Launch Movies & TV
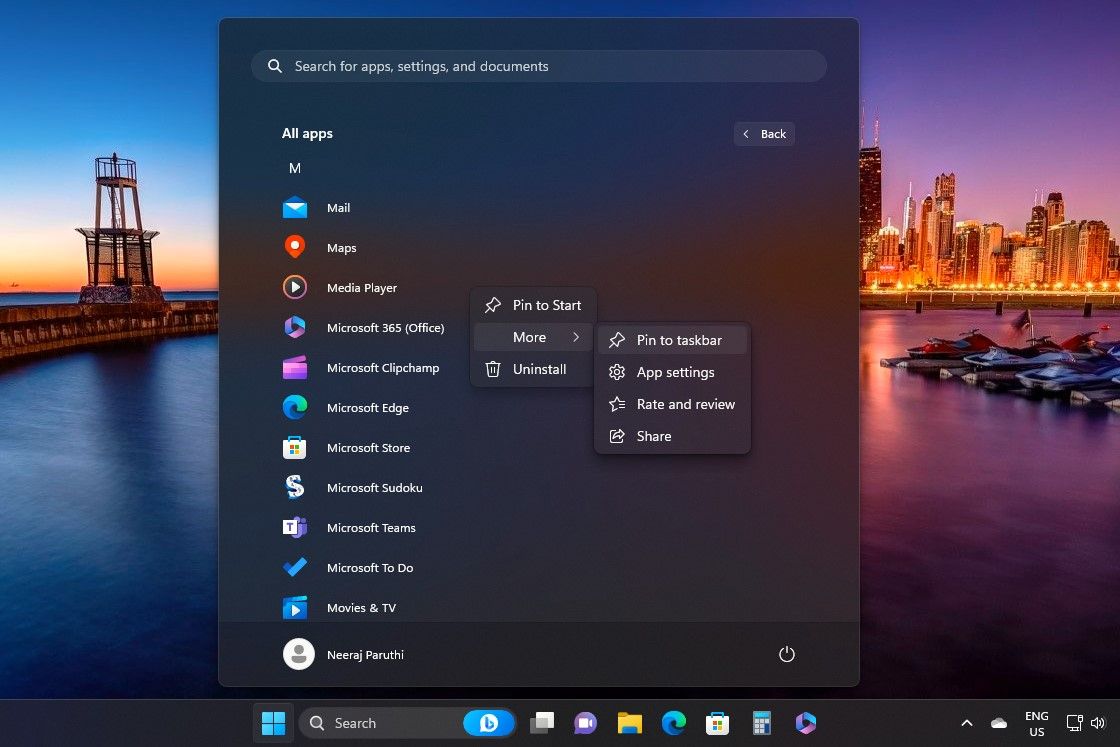 tap(361, 607)
